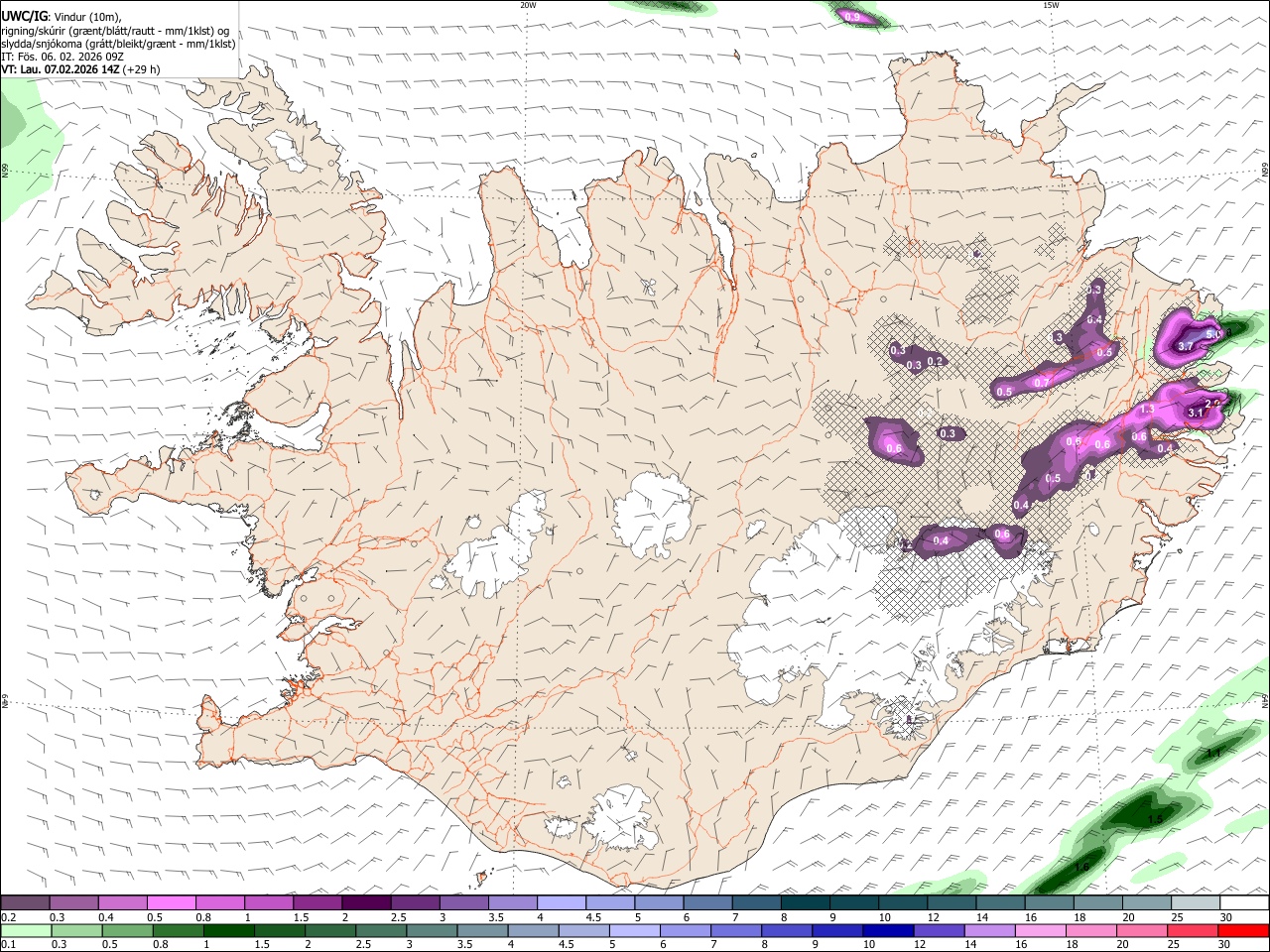Screen dimensions: 1270x952
Task: Select the darkest green 1–1.5 swatch in the lower legend bar
Action: (229, 930)
